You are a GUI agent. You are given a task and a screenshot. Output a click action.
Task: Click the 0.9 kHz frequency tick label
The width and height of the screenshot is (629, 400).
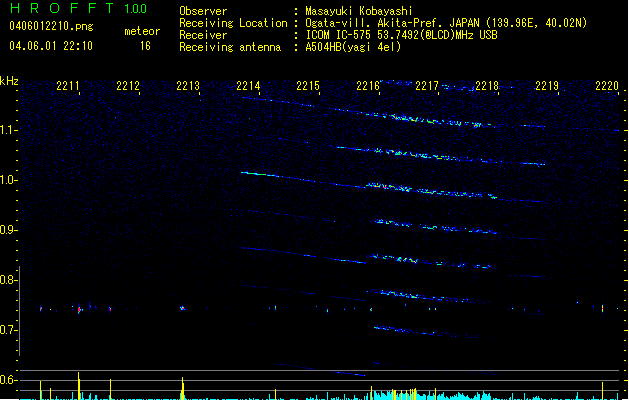click(x=8, y=230)
